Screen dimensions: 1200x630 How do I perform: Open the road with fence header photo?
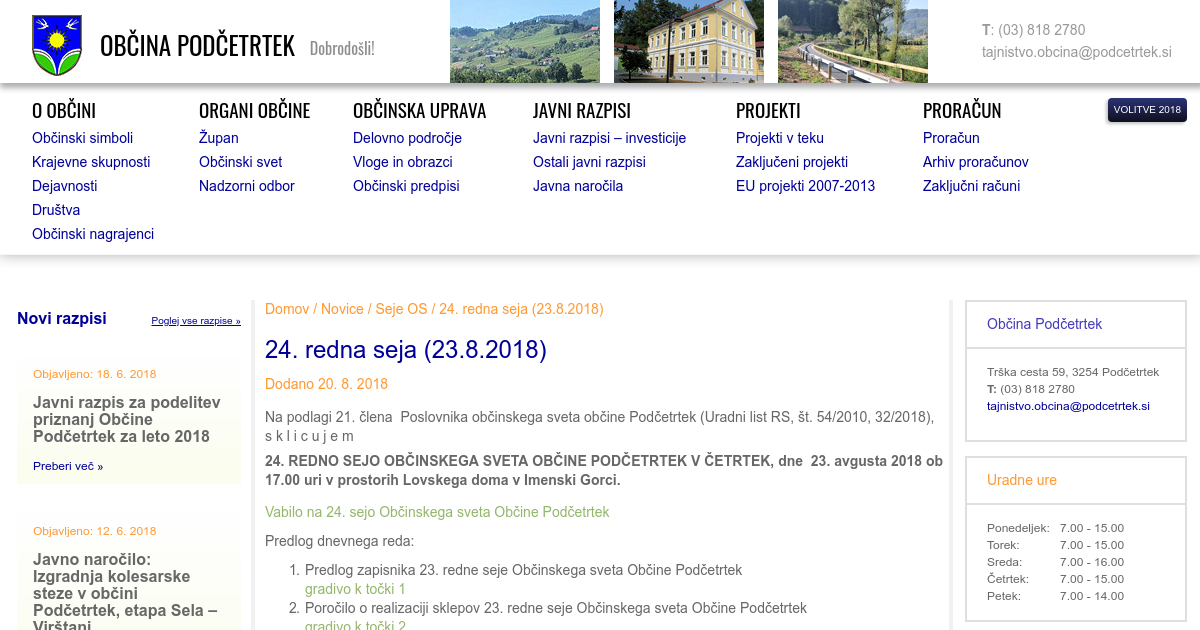point(852,41)
